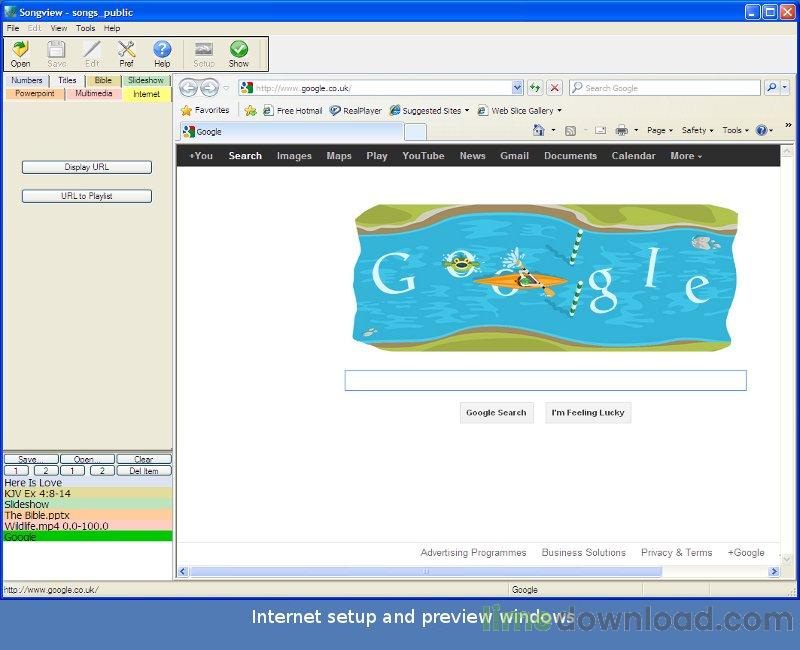Click the Show green check icon
This screenshot has height=650, width=800.
tap(238, 54)
